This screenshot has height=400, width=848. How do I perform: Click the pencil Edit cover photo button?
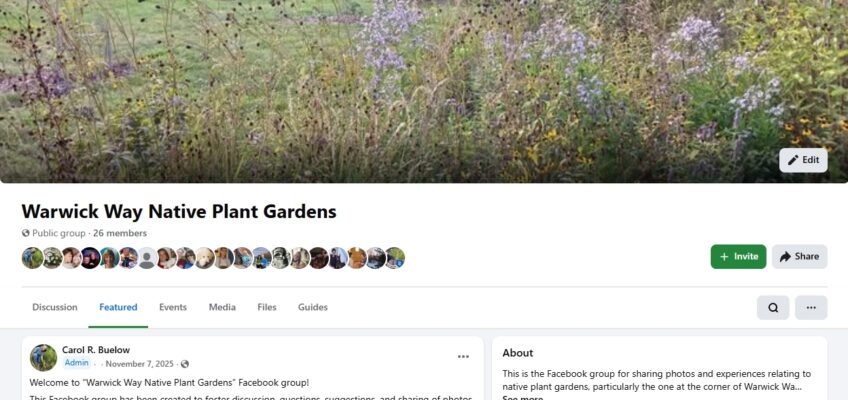tap(803, 160)
